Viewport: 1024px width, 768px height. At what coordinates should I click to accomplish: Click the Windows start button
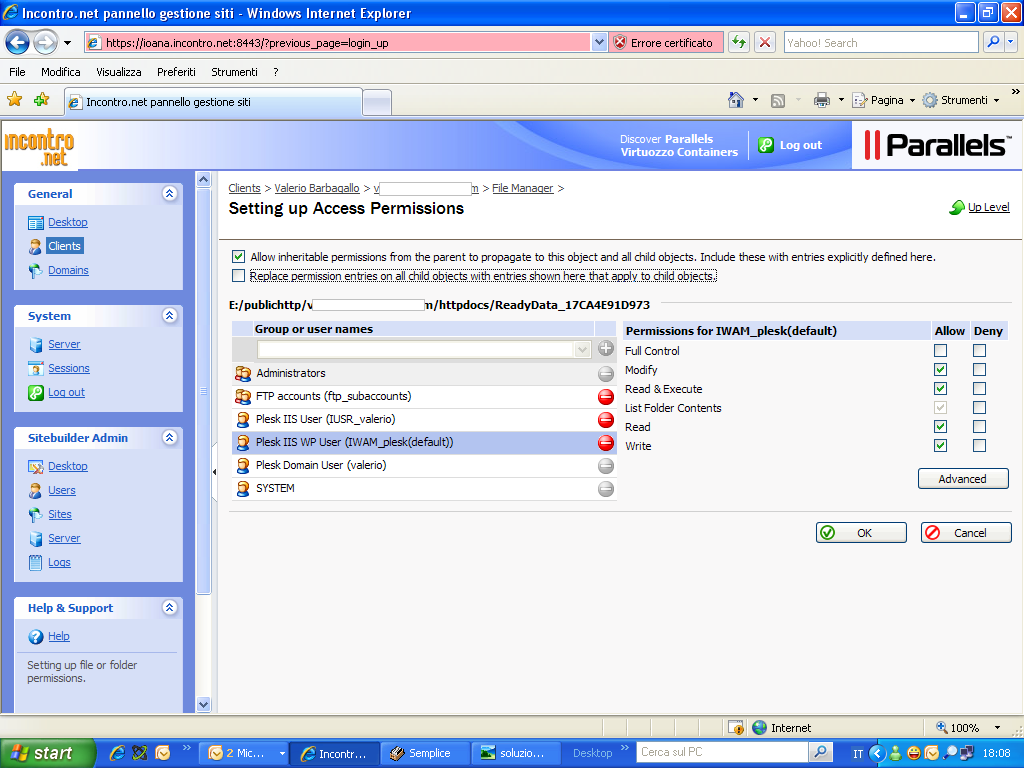pos(48,753)
